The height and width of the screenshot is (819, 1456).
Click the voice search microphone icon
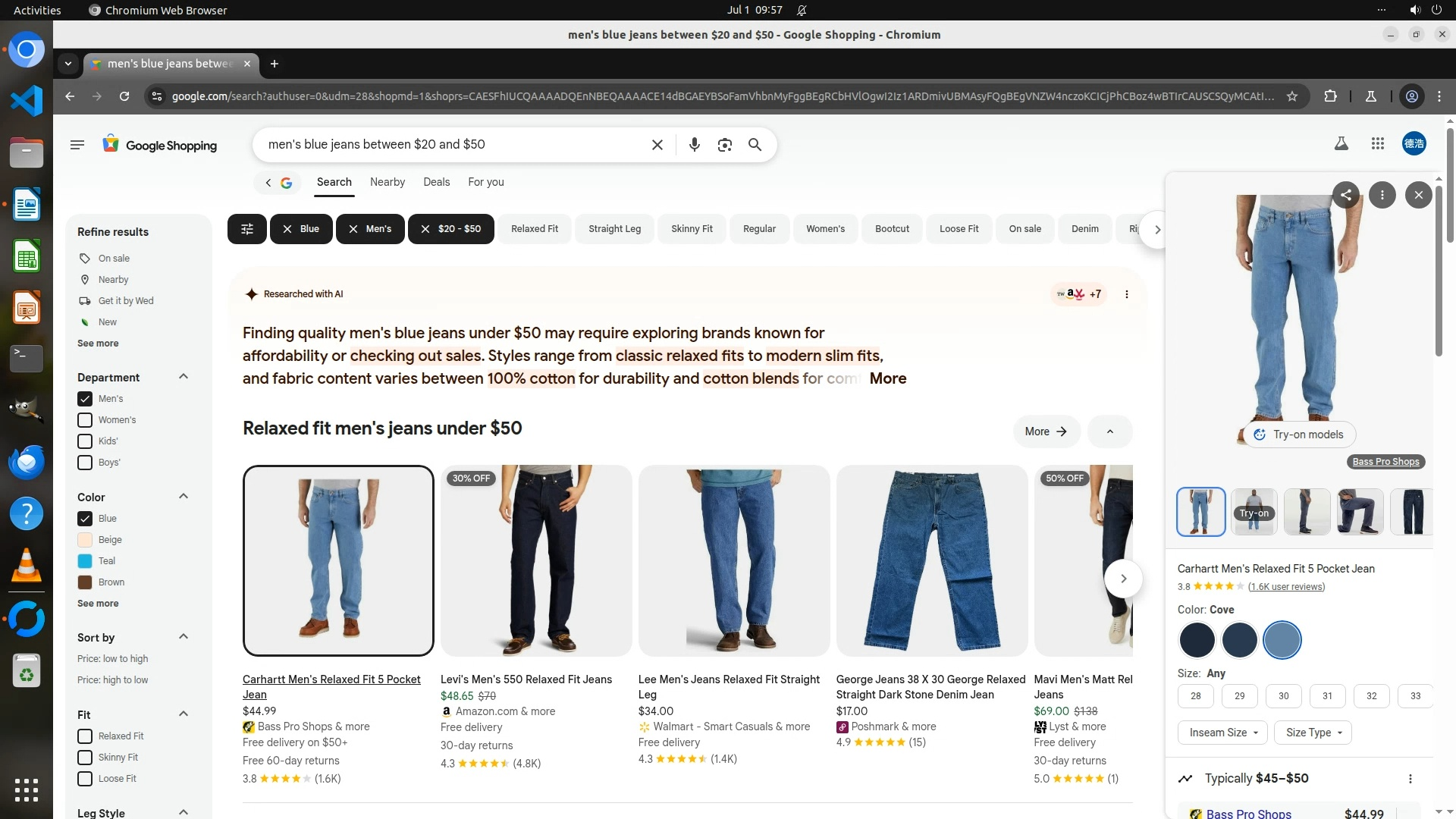pos(694,145)
